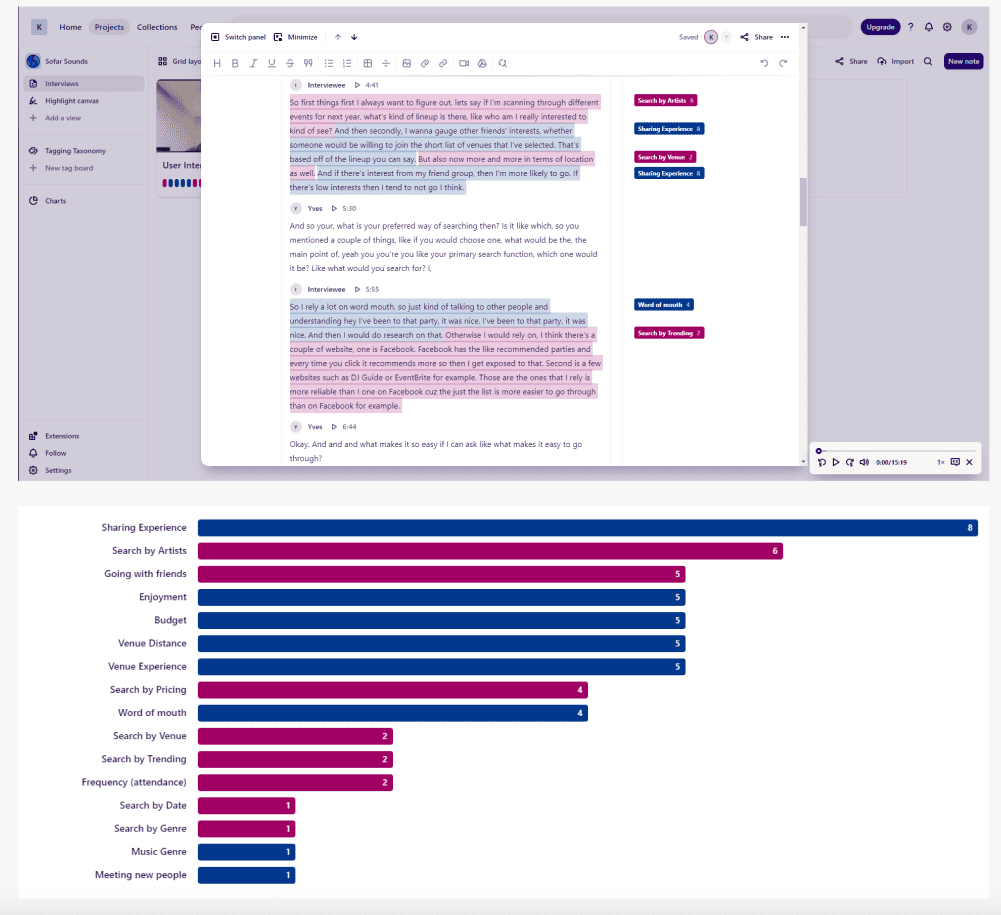
Task: Toggle closed captions in audio player
Action: tap(955, 462)
